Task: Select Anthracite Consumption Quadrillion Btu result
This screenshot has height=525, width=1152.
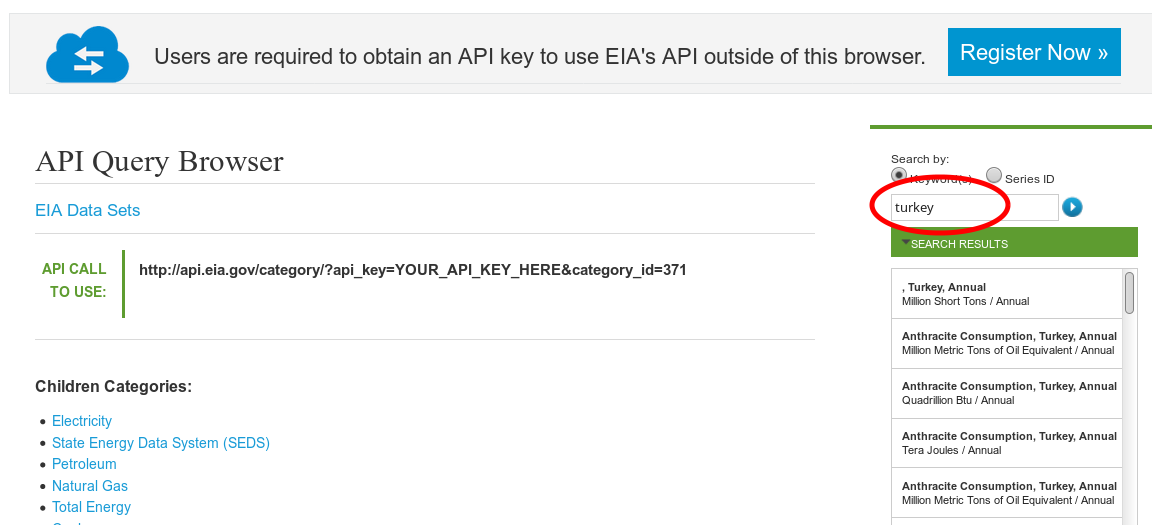Action: click(x=1008, y=393)
